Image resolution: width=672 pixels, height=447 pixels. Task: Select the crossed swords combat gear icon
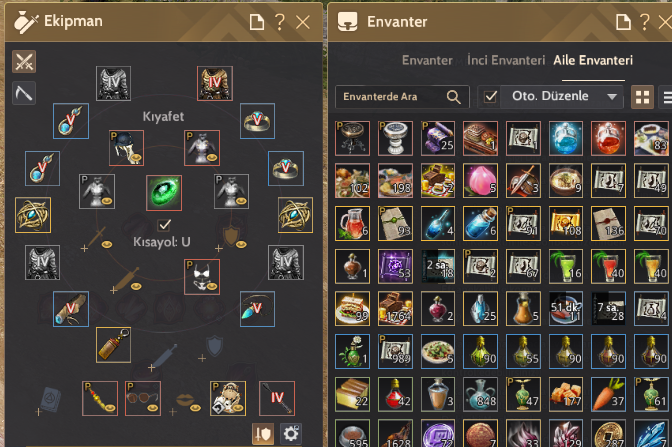pos(24,61)
